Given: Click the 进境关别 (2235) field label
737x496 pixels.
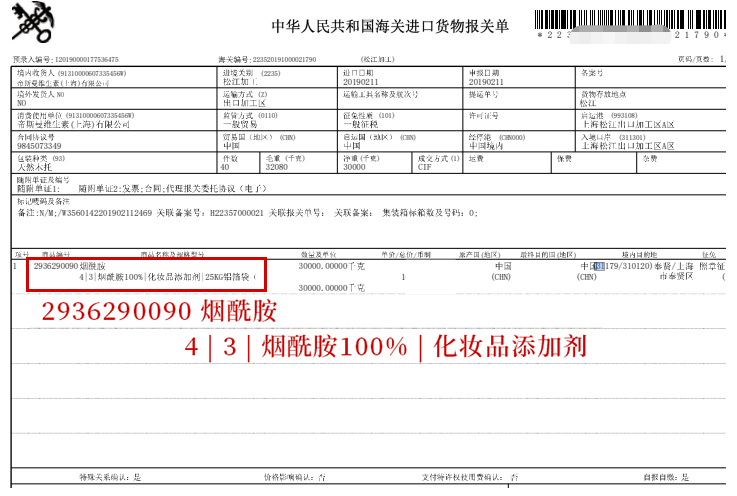Looking at the screenshot, I should tap(251, 73).
